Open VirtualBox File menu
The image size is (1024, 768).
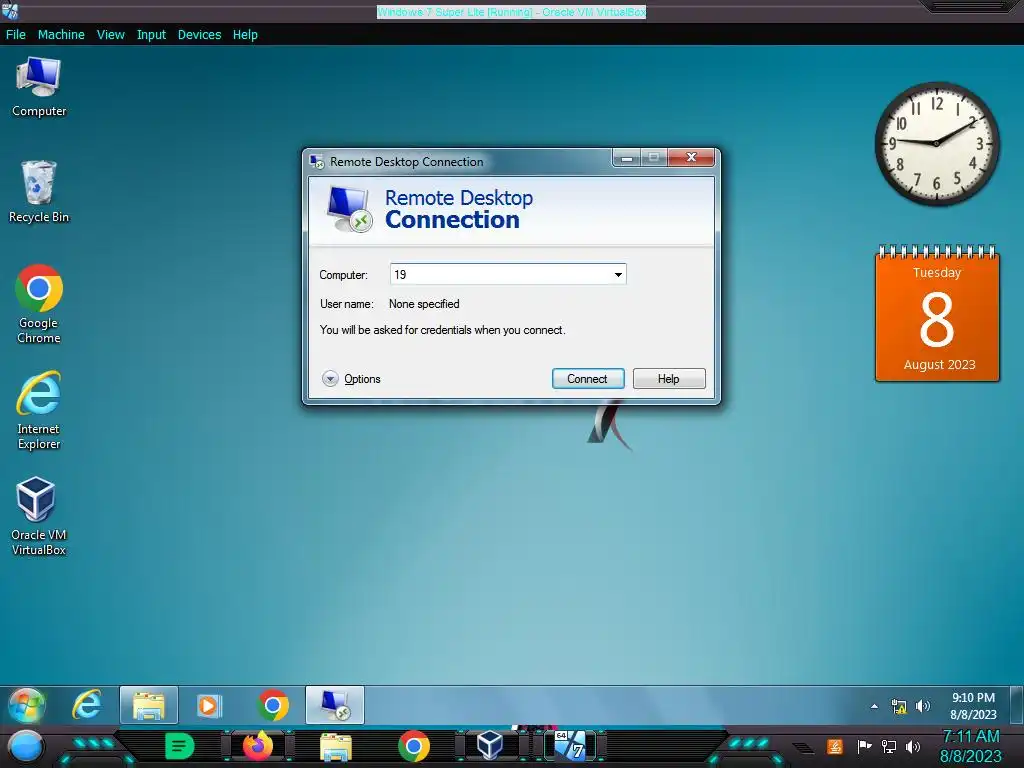(x=16, y=35)
